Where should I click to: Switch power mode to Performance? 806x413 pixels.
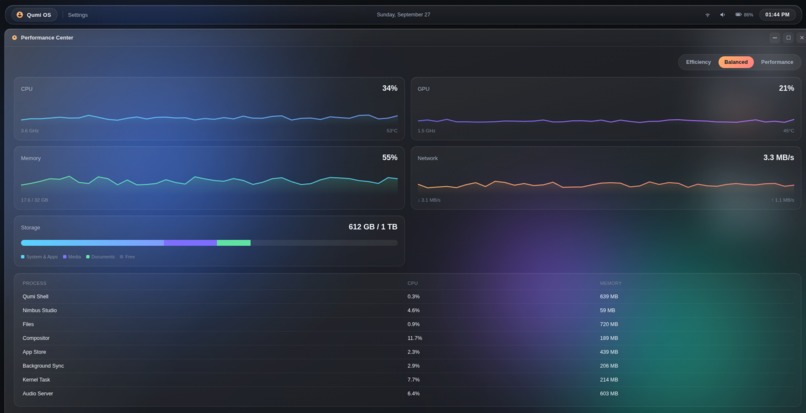coord(777,62)
